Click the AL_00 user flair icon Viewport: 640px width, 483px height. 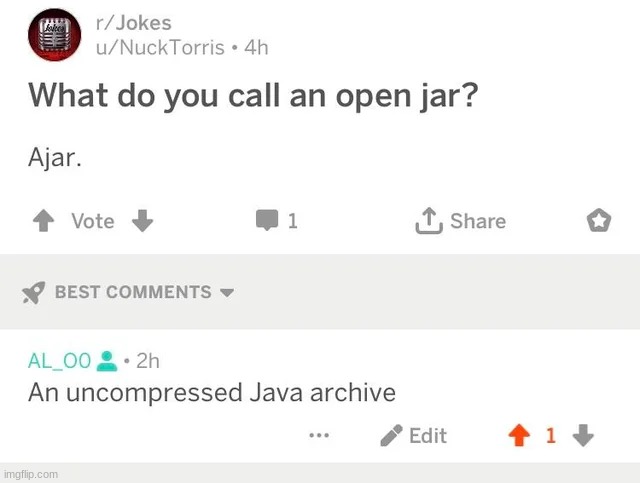(x=109, y=360)
